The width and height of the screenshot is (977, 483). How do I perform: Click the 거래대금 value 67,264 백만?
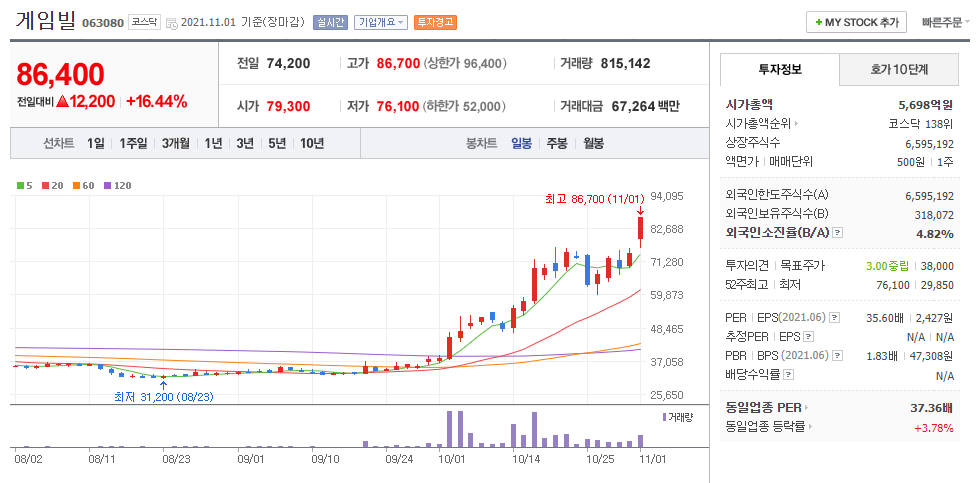(x=646, y=107)
